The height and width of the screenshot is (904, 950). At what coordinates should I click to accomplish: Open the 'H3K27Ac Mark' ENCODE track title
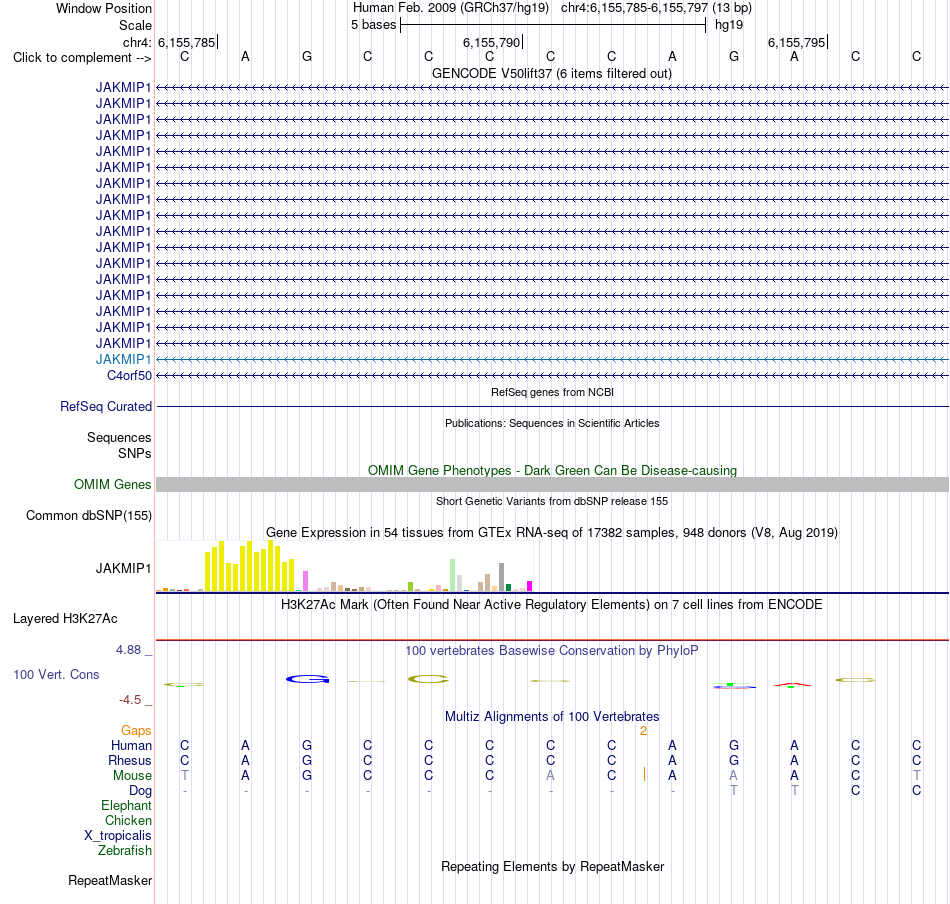coord(551,605)
